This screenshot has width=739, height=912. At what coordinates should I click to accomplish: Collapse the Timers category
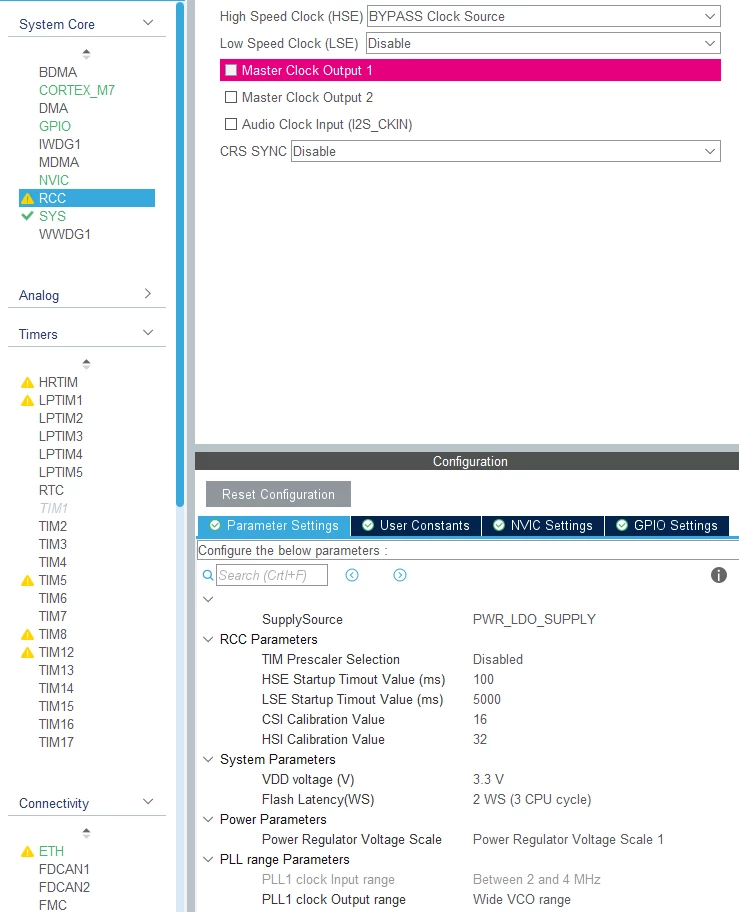148,333
